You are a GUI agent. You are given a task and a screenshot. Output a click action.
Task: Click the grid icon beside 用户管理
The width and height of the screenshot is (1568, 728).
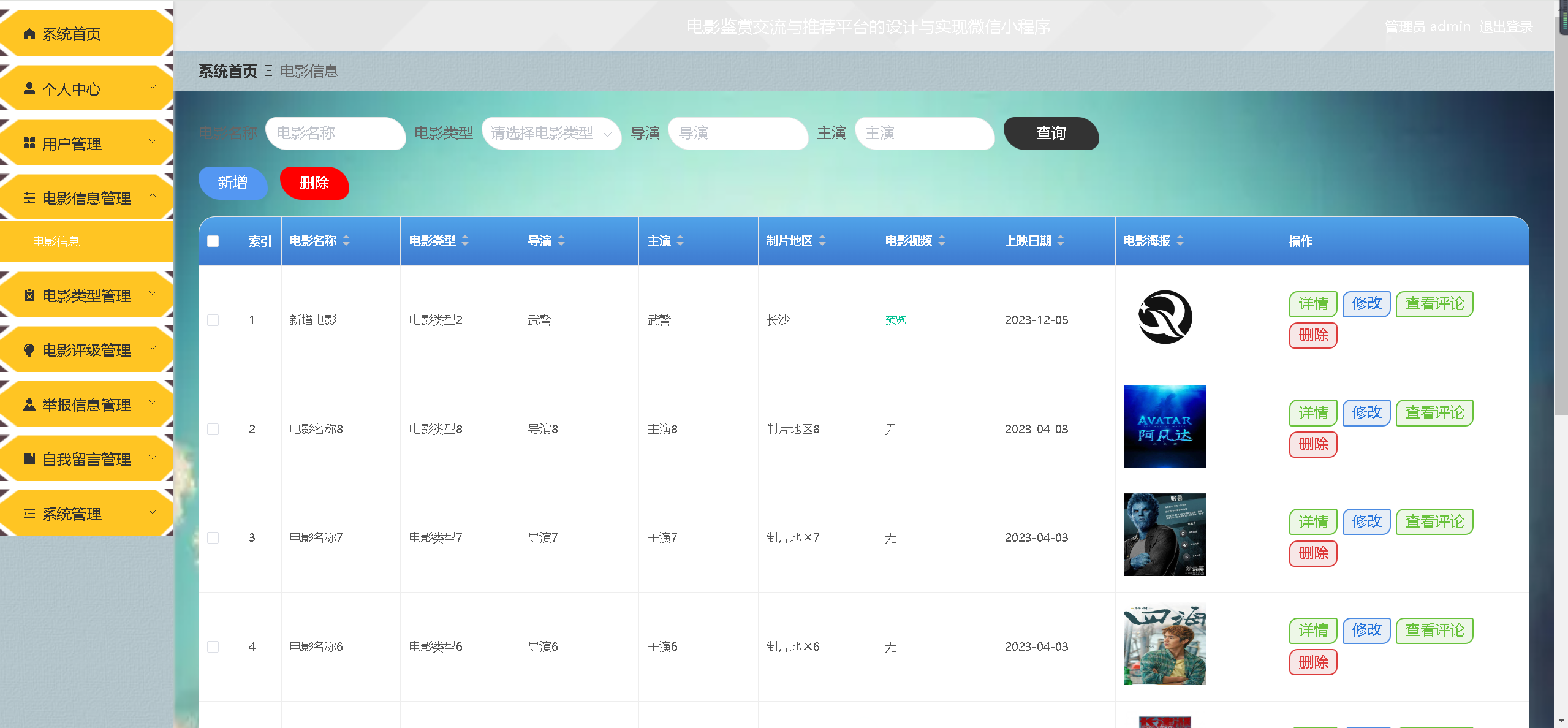click(29, 143)
